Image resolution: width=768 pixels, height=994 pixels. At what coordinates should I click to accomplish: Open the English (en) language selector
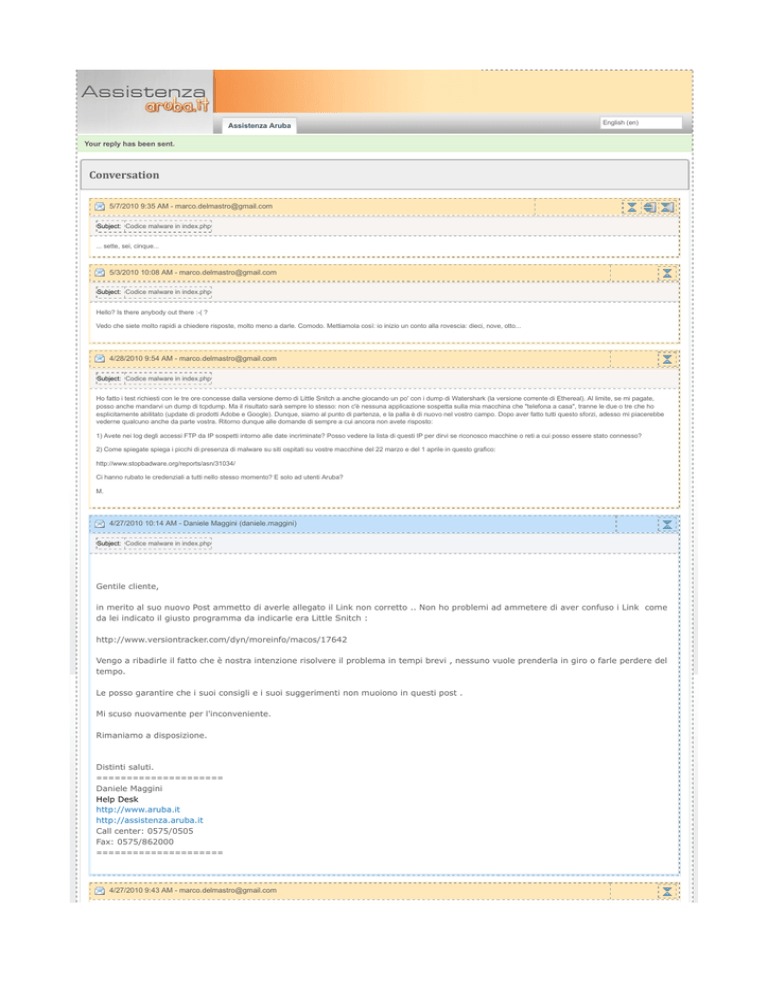(641, 122)
